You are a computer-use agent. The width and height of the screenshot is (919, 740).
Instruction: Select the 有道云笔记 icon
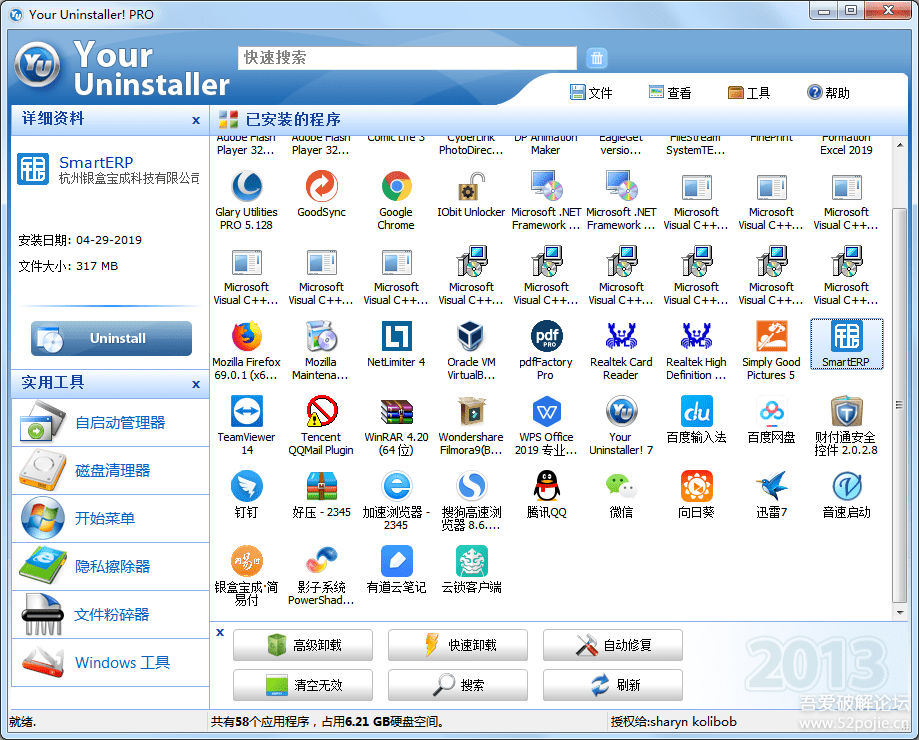click(x=396, y=561)
